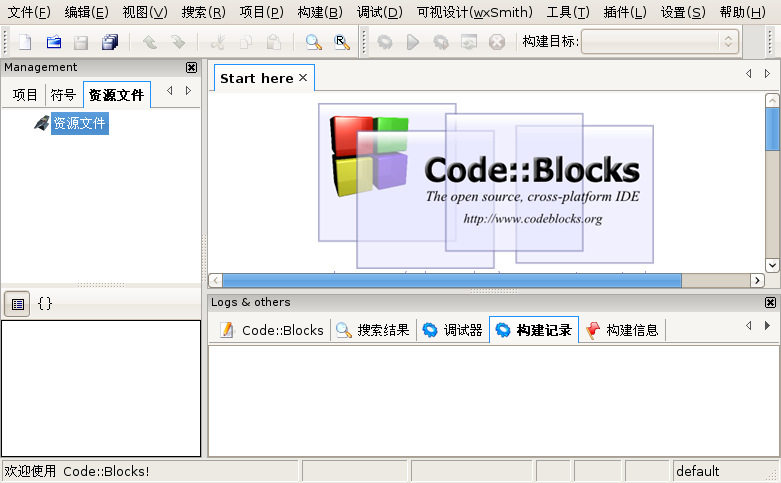Open the 帮助(H) menu
781x483 pixels.
click(x=743, y=12)
